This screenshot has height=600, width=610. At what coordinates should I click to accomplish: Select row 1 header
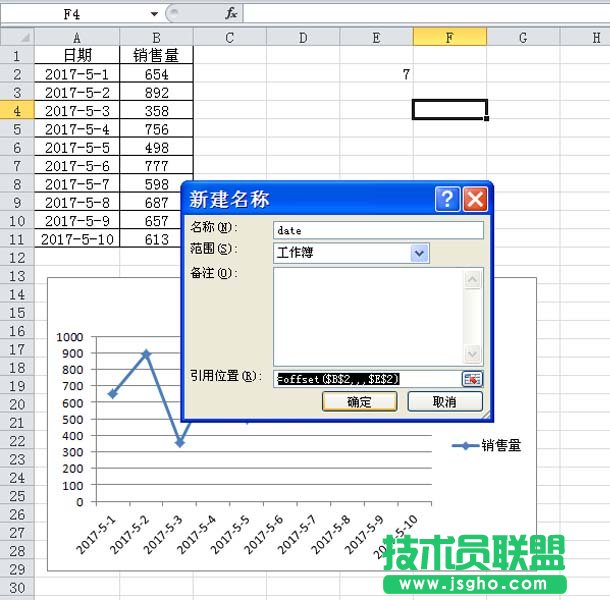[x=17, y=56]
